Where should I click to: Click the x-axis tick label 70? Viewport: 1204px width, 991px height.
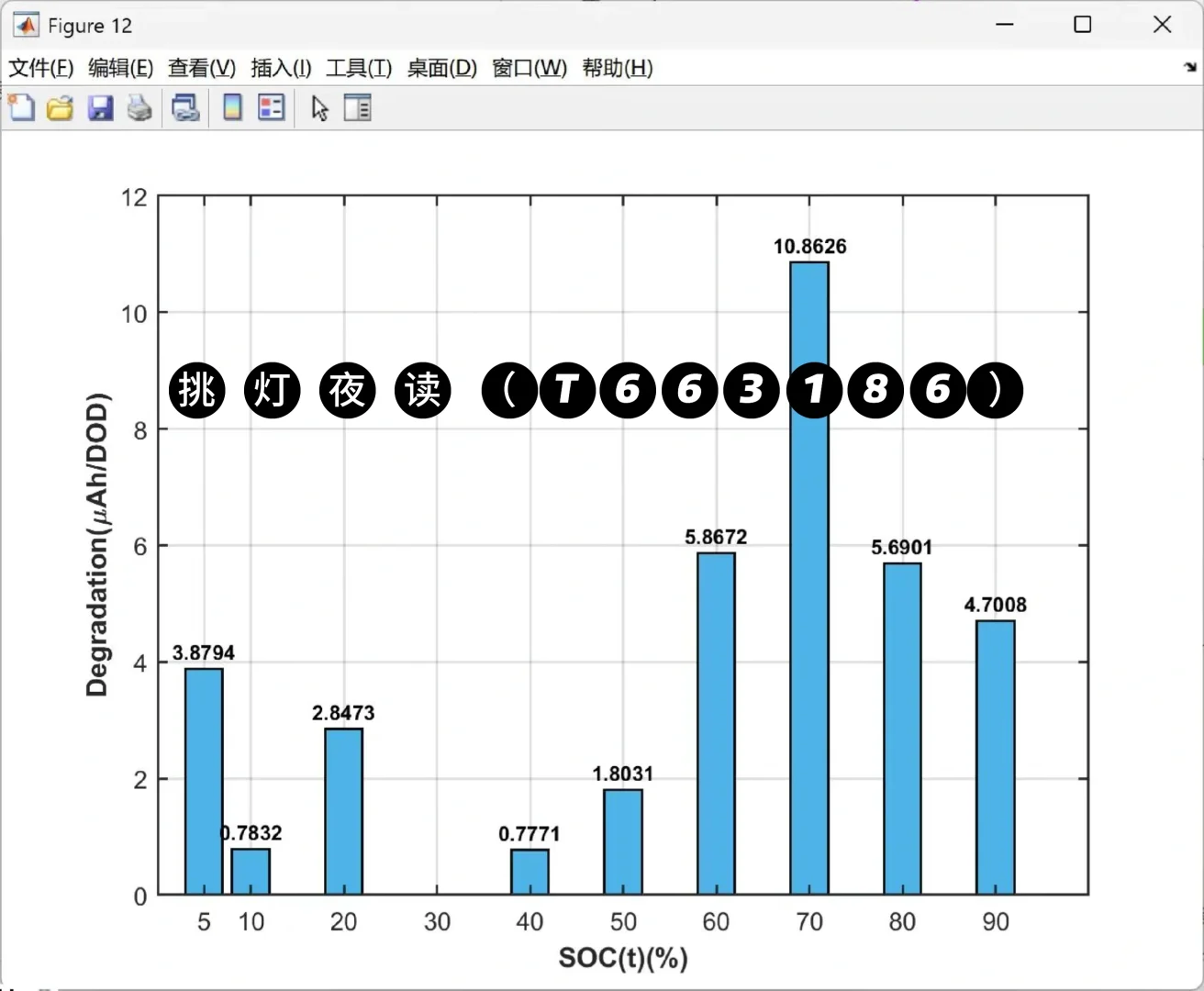click(x=809, y=921)
